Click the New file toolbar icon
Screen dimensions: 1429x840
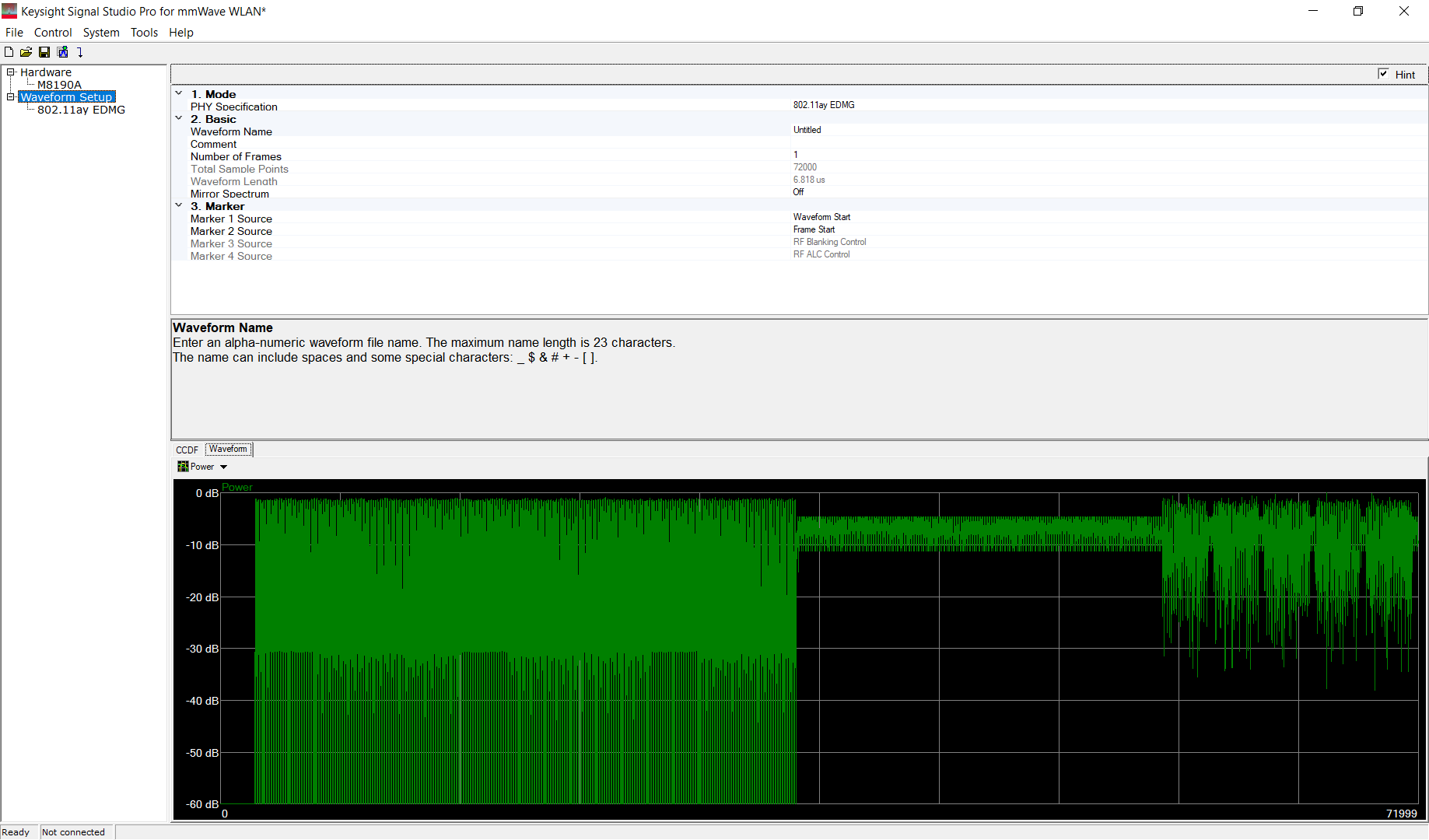click(9, 52)
